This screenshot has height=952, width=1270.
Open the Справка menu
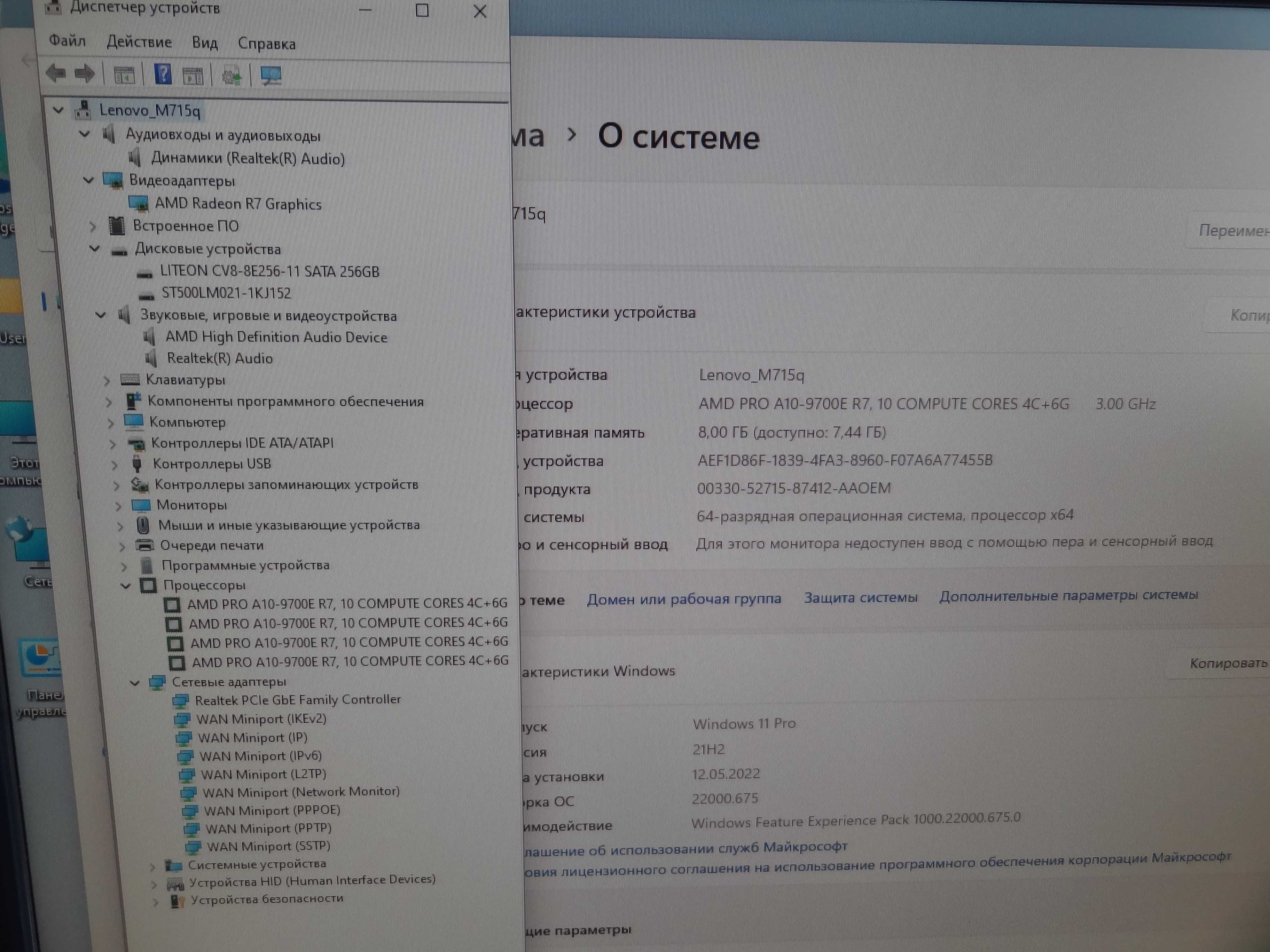pos(266,43)
